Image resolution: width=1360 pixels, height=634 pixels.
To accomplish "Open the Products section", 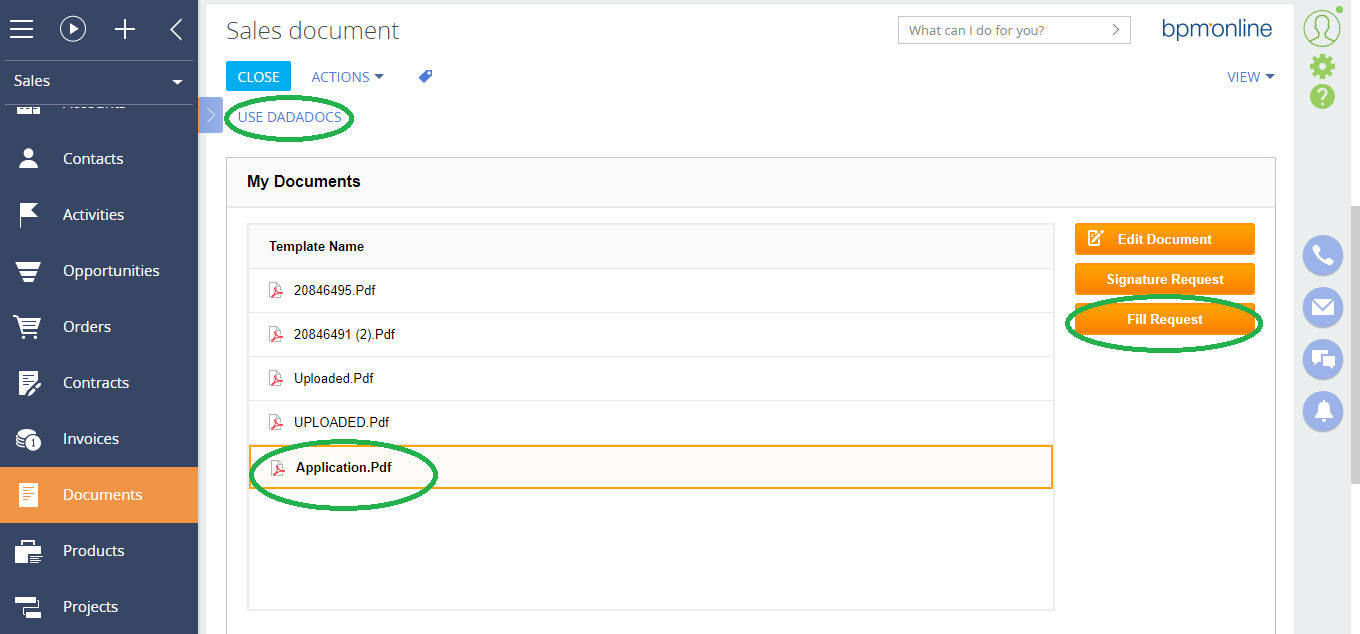I will [x=99, y=551].
